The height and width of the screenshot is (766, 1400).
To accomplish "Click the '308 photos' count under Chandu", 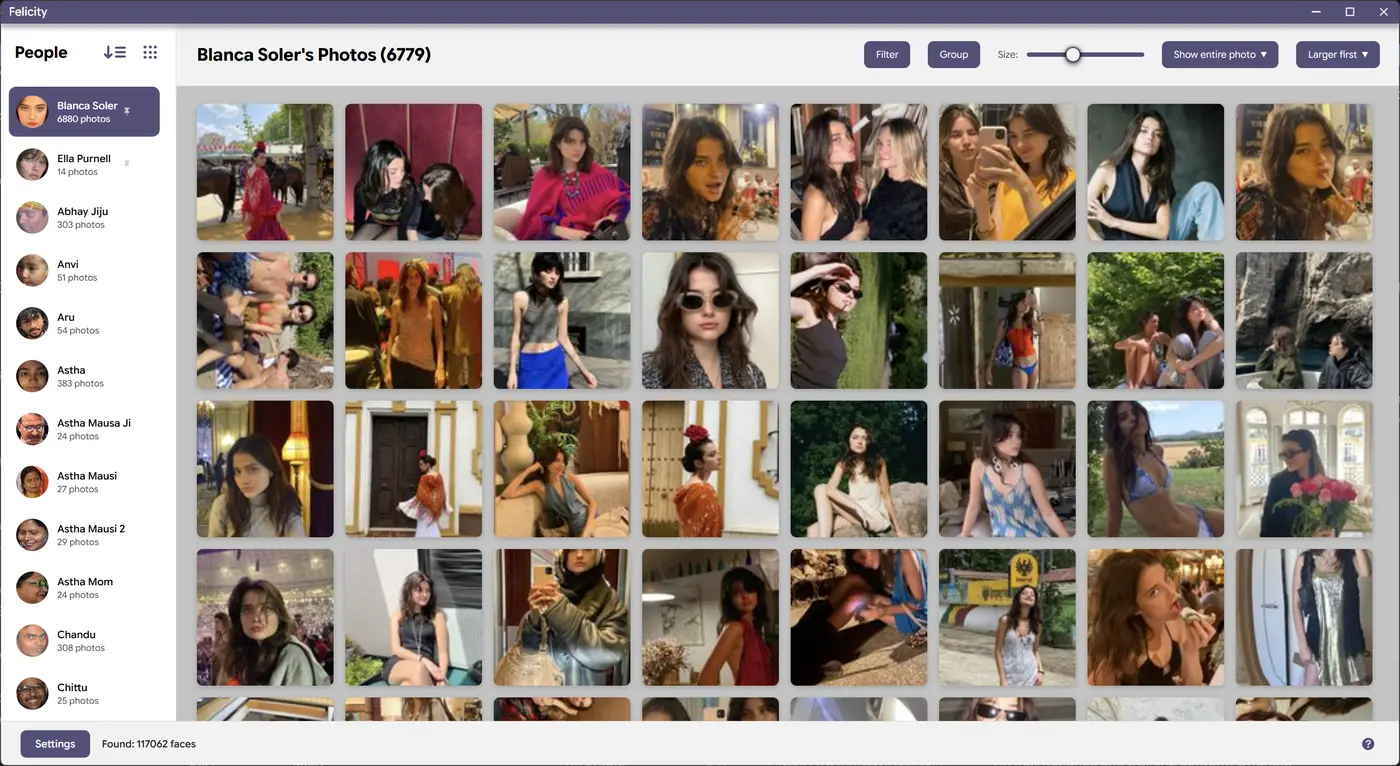I will [x=81, y=648].
